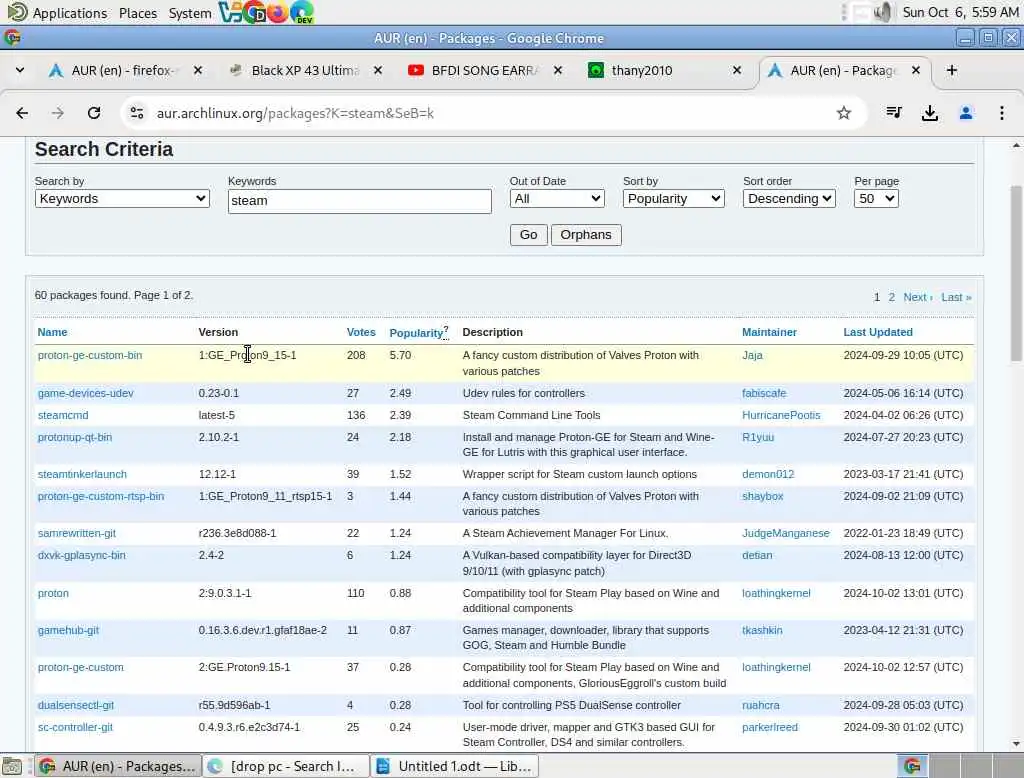Open the Per page dropdown
The width and height of the screenshot is (1024, 778).
pos(876,199)
